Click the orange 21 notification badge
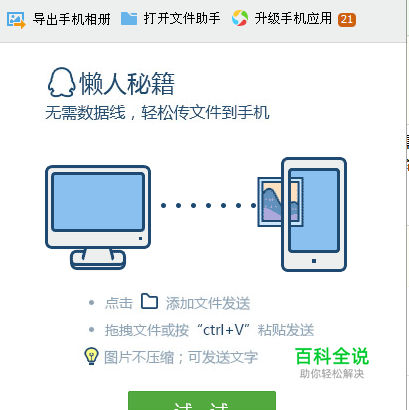The height and width of the screenshot is (410, 409). [x=347, y=20]
